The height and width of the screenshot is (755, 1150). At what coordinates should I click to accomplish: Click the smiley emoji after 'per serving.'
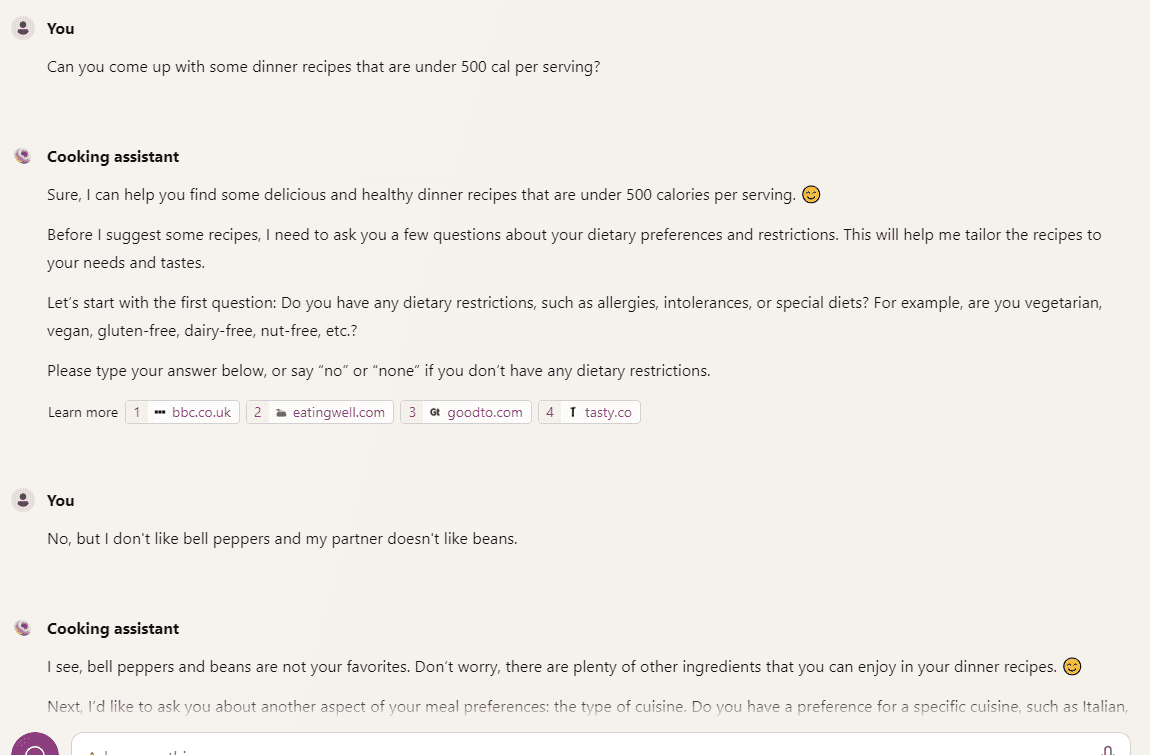(x=810, y=194)
